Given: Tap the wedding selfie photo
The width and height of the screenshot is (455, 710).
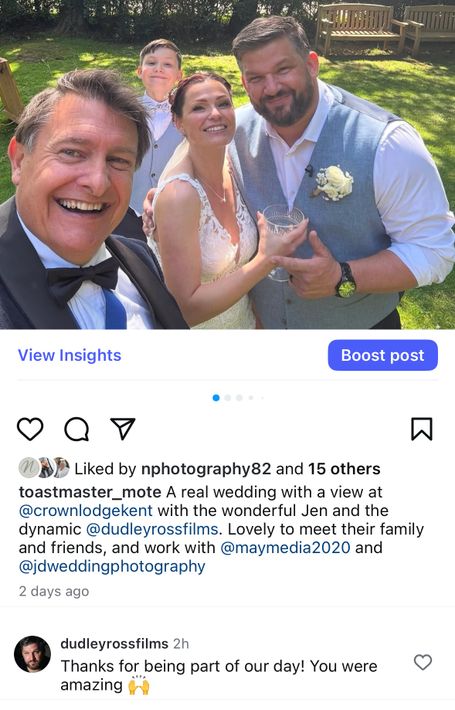Looking at the screenshot, I should (x=227, y=164).
